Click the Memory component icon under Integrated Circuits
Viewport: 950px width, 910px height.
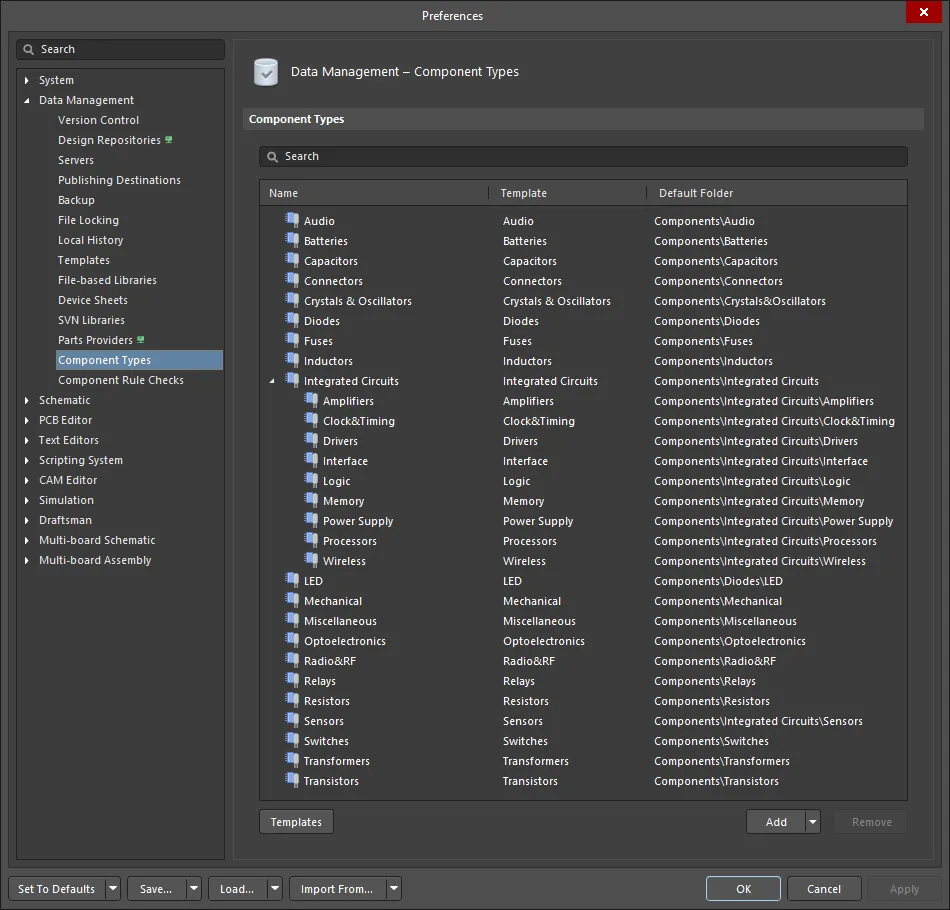pos(313,500)
